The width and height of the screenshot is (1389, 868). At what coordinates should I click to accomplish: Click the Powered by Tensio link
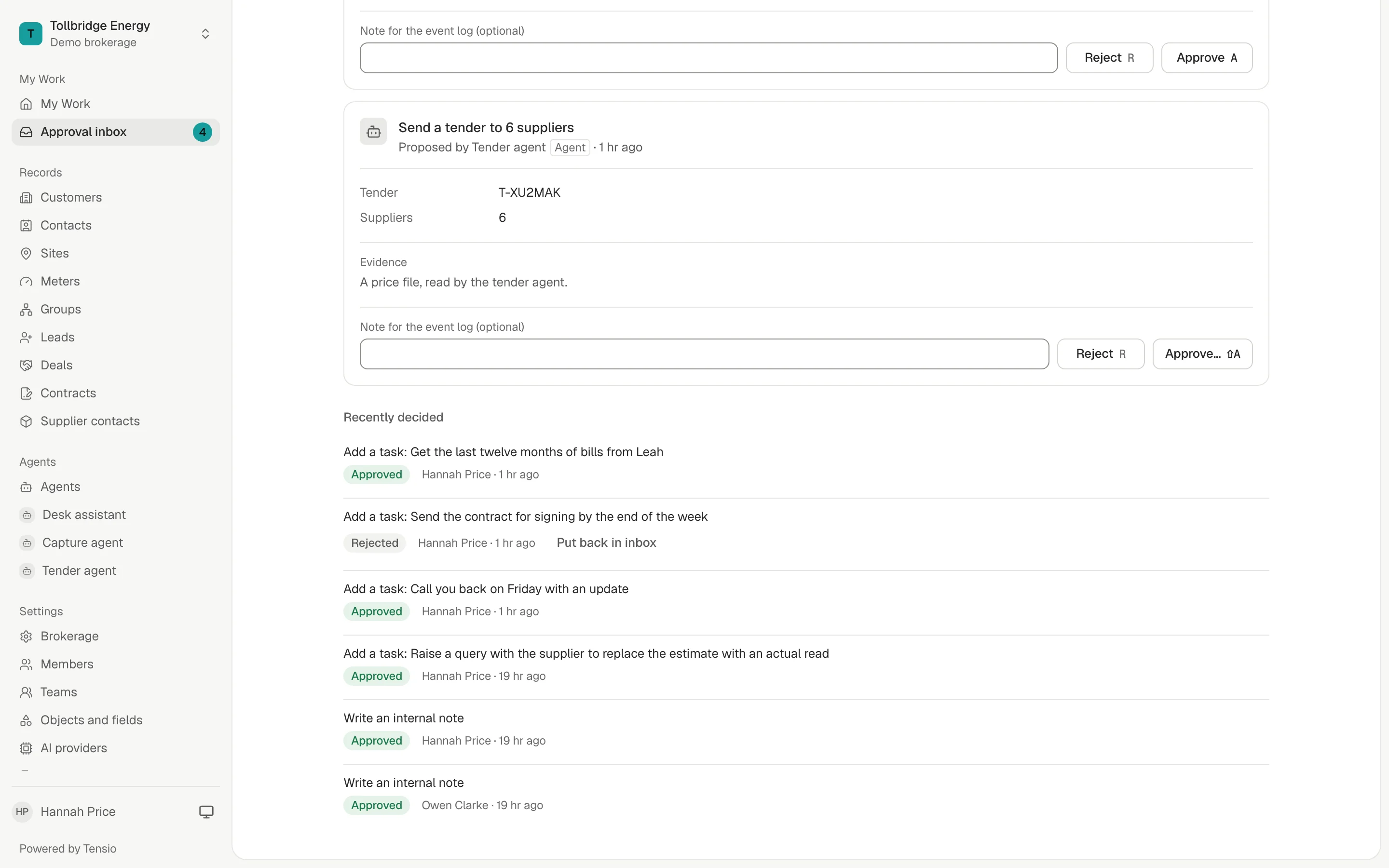coord(68,849)
